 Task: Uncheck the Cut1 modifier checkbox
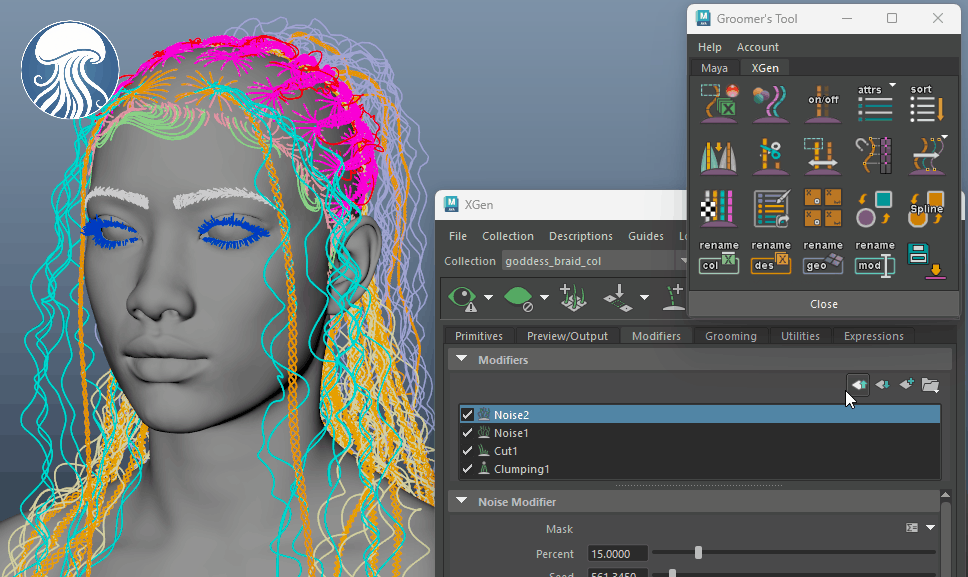467,450
